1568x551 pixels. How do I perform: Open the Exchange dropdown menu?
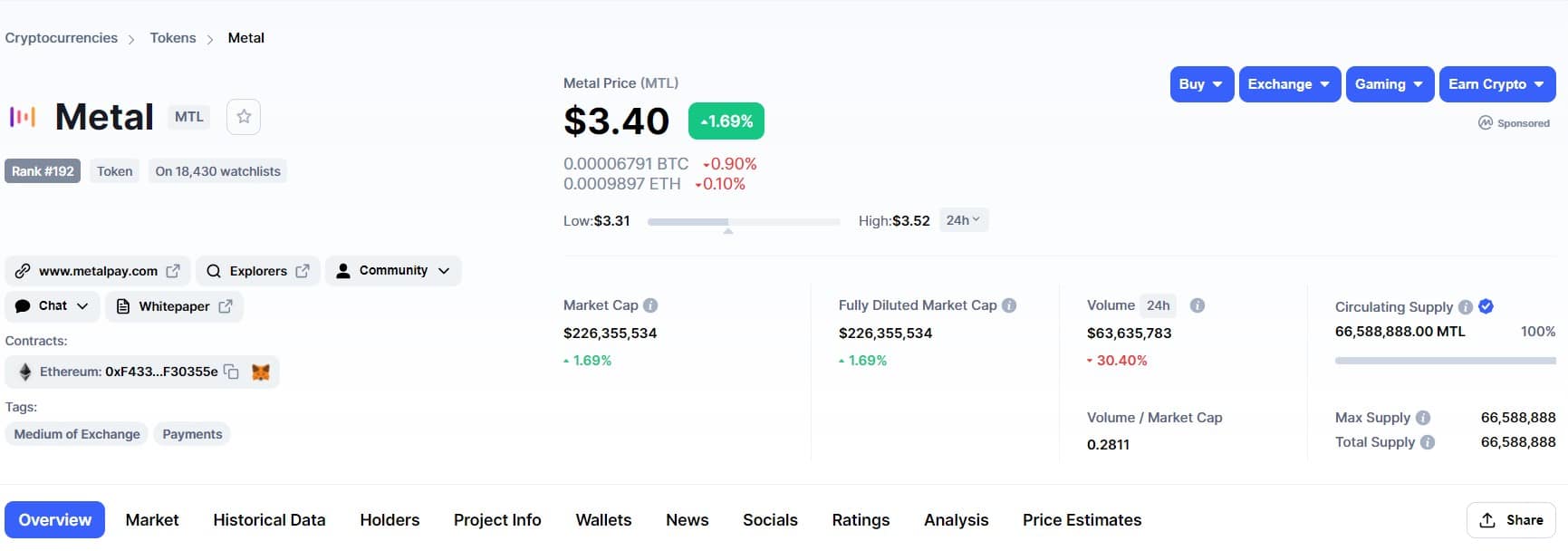point(1290,84)
